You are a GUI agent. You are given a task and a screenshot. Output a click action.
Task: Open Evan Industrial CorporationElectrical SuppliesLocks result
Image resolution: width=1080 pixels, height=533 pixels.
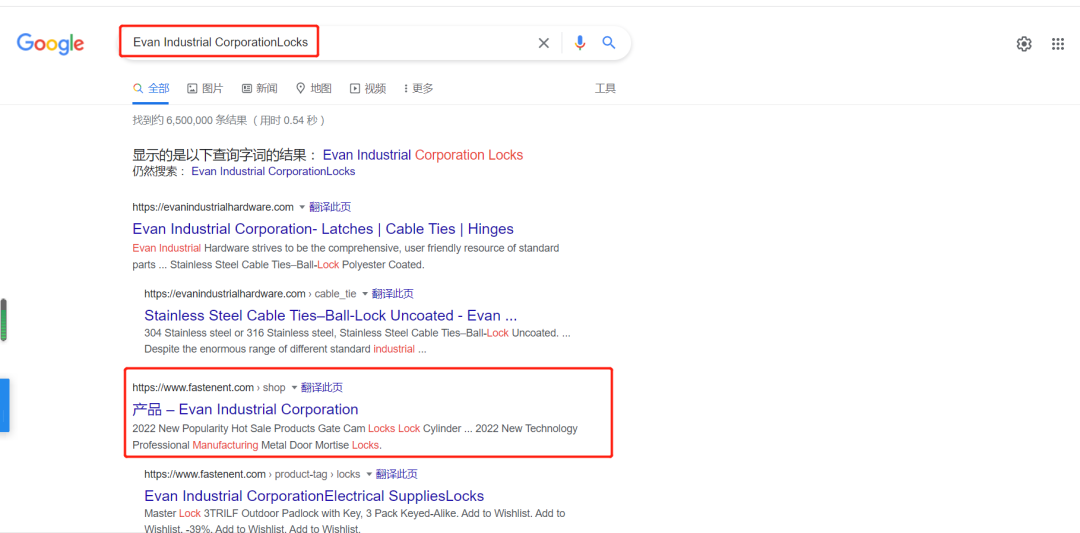point(314,496)
